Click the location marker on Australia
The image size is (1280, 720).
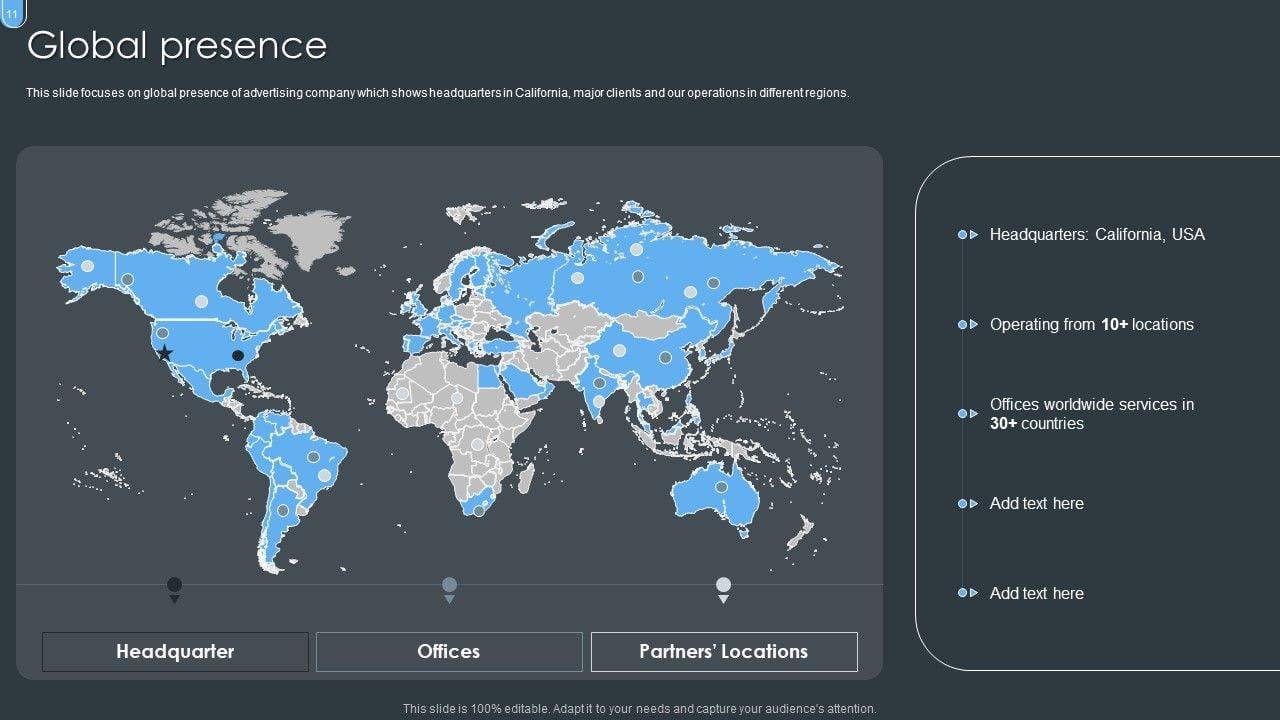tap(721, 487)
